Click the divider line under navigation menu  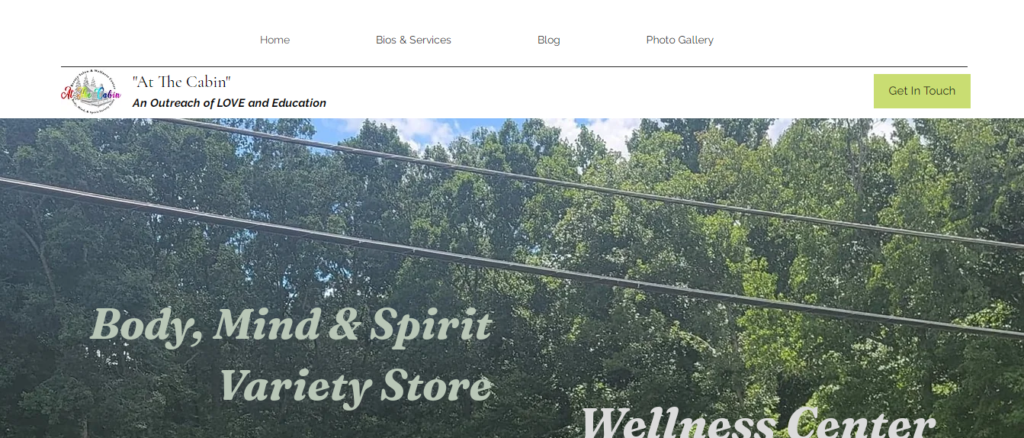pyautogui.click(x=514, y=67)
